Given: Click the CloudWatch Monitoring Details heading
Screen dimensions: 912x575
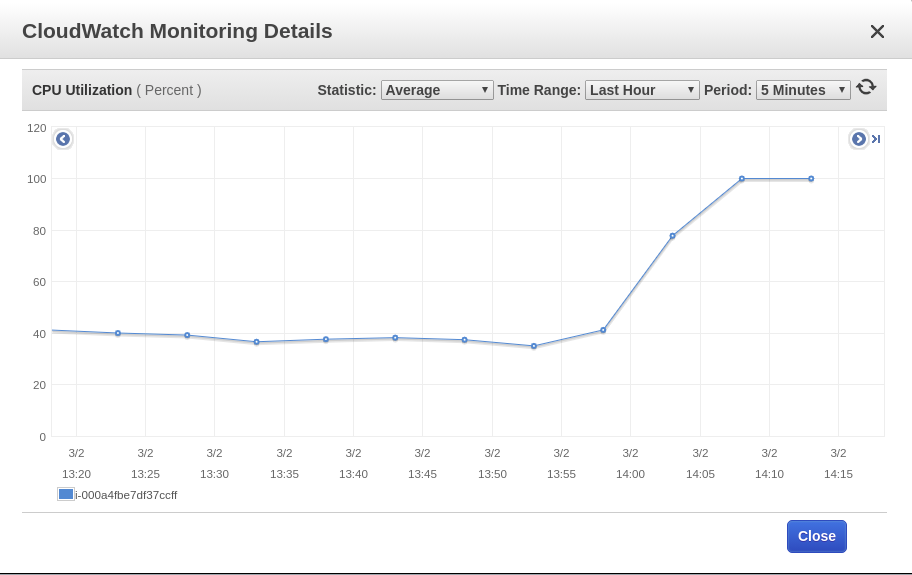Looking at the screenshot, I should 177,31.
